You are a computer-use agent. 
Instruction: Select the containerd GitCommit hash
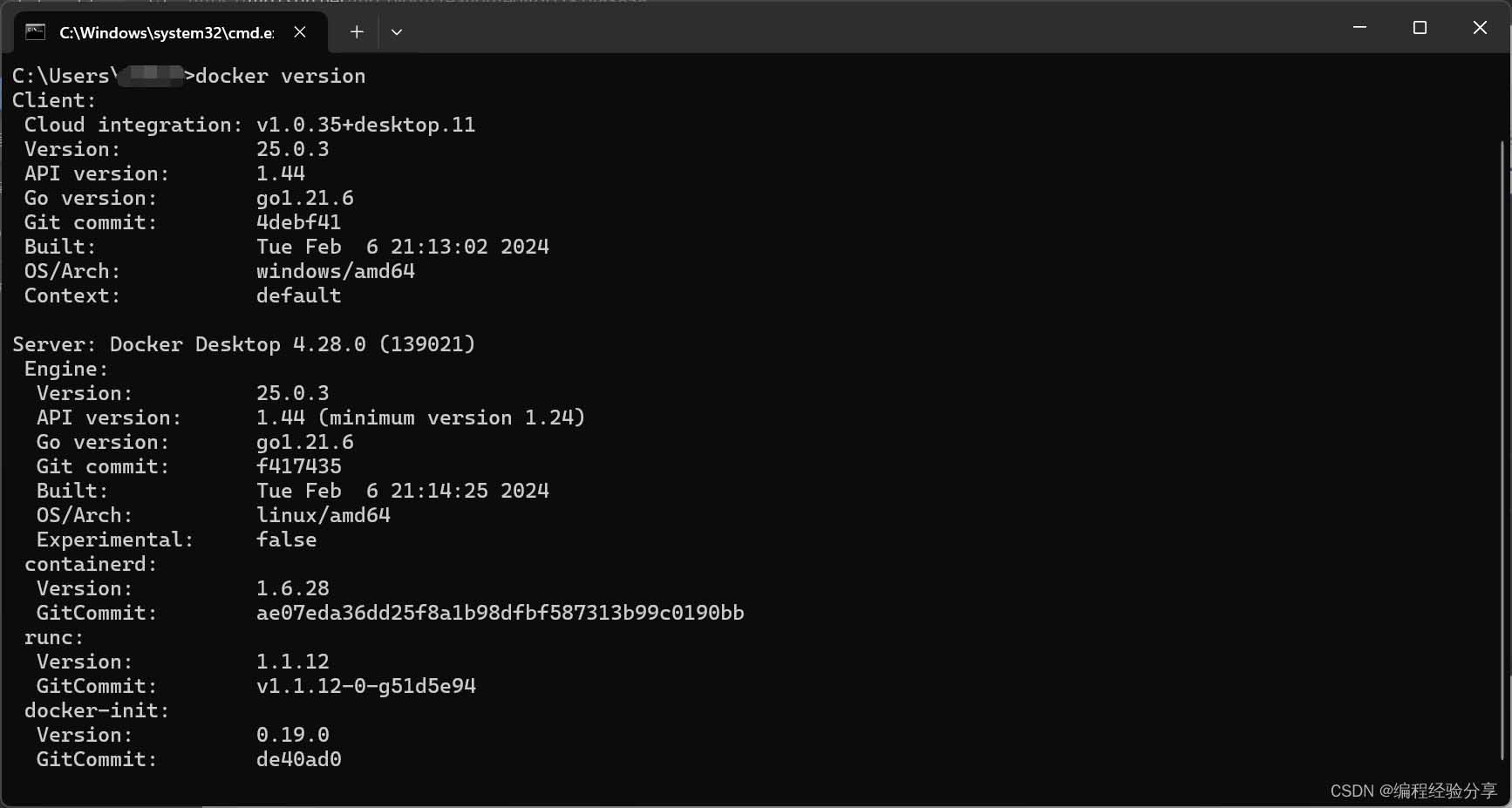click(x=501, y=613)
